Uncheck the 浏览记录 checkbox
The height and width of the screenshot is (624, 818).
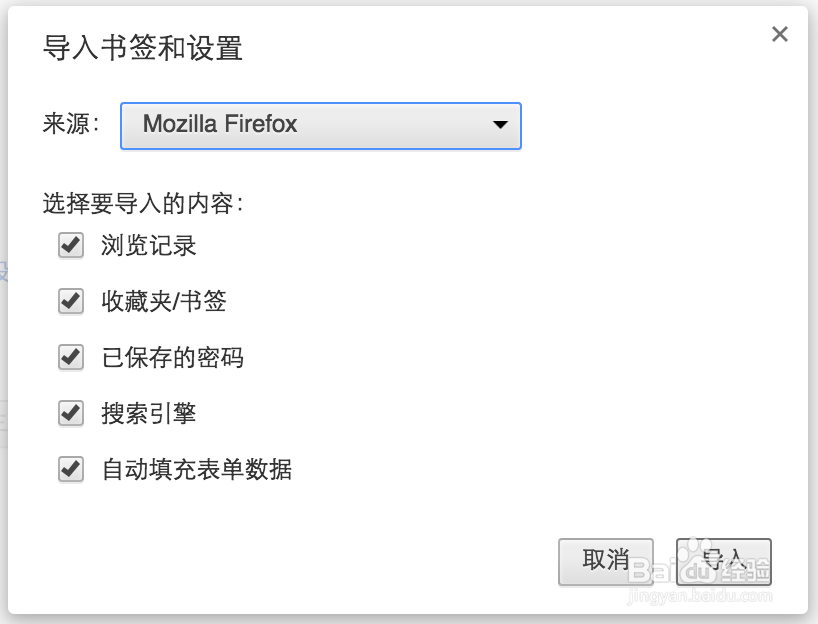70,245
